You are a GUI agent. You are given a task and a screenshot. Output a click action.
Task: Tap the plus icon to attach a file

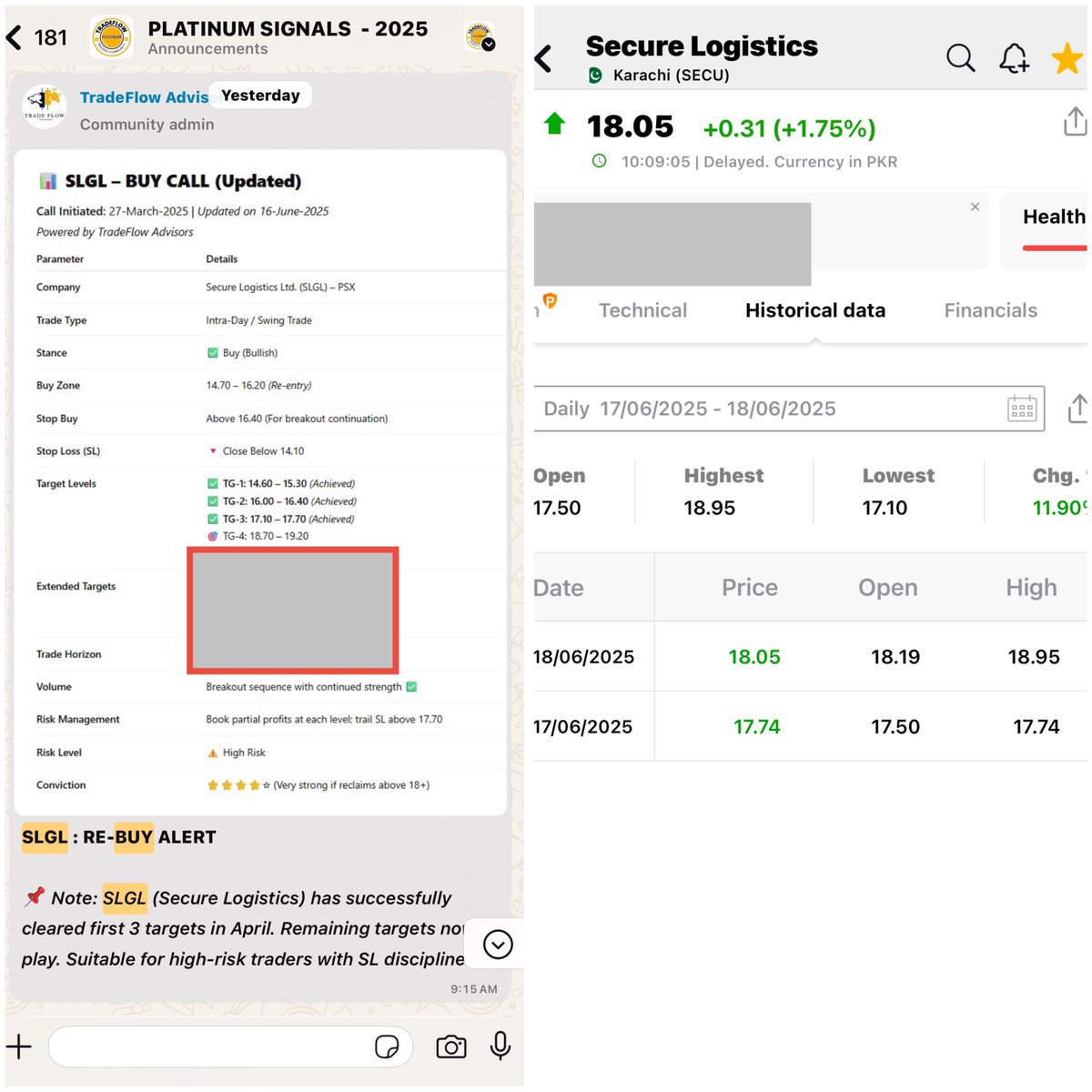coord(18,1046)
